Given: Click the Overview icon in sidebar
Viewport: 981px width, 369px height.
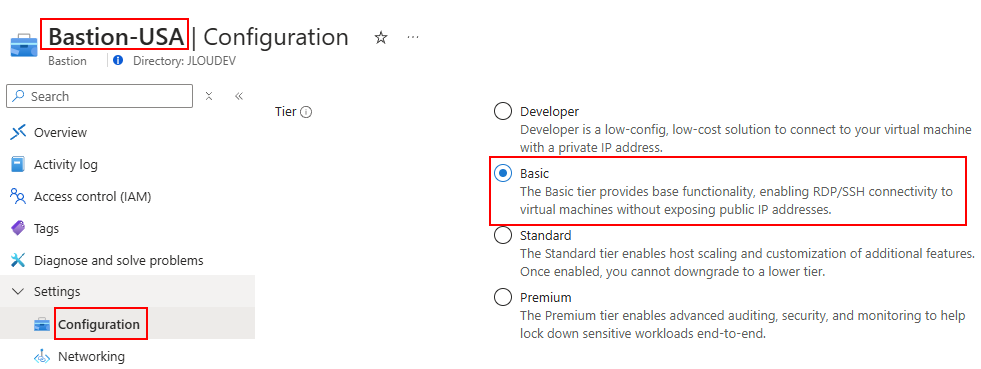Looking at the screenshot, I should pyautogui.click(x=19, y=132).
